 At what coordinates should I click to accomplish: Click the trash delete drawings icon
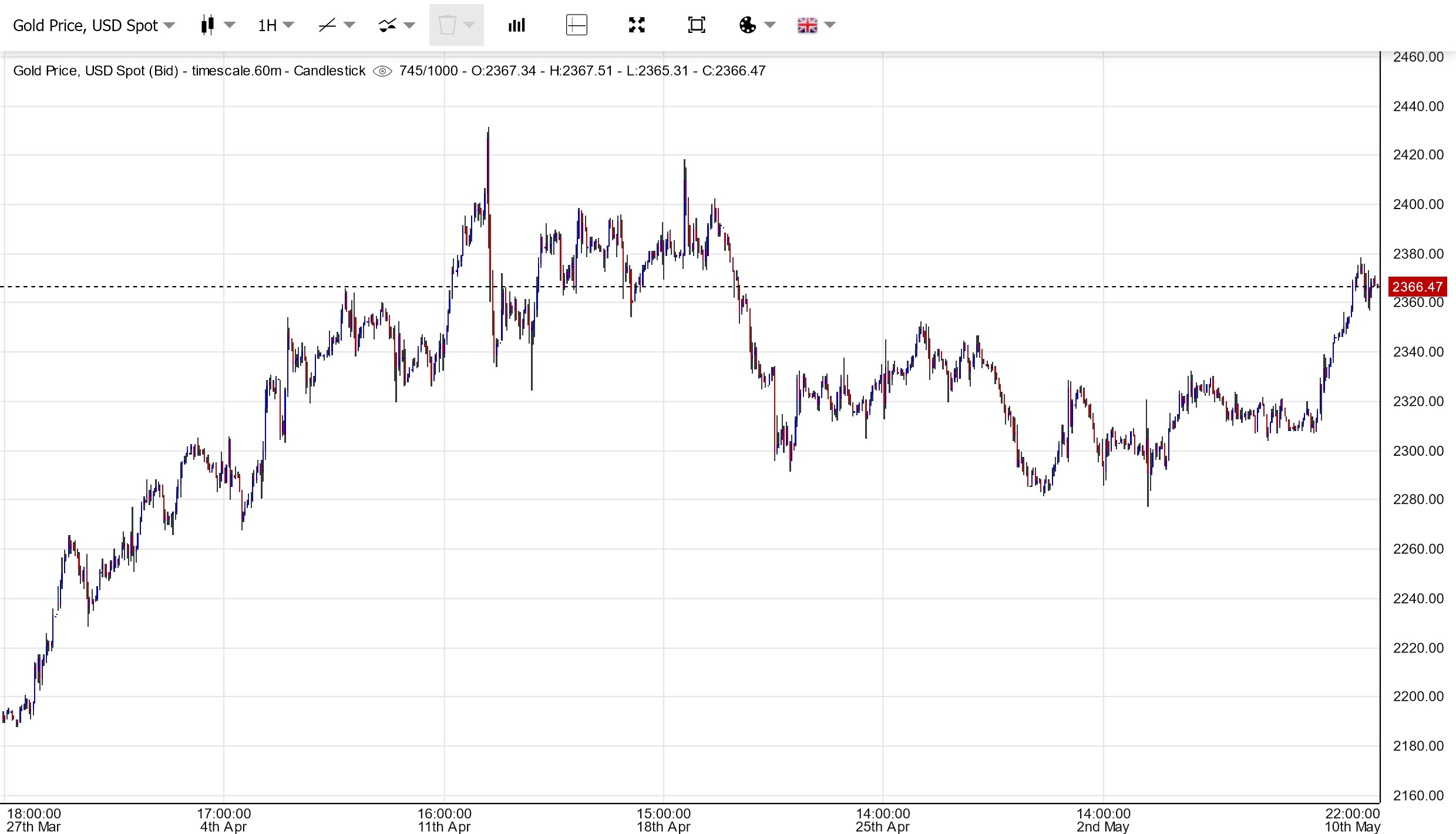click(x=447, y=25)
